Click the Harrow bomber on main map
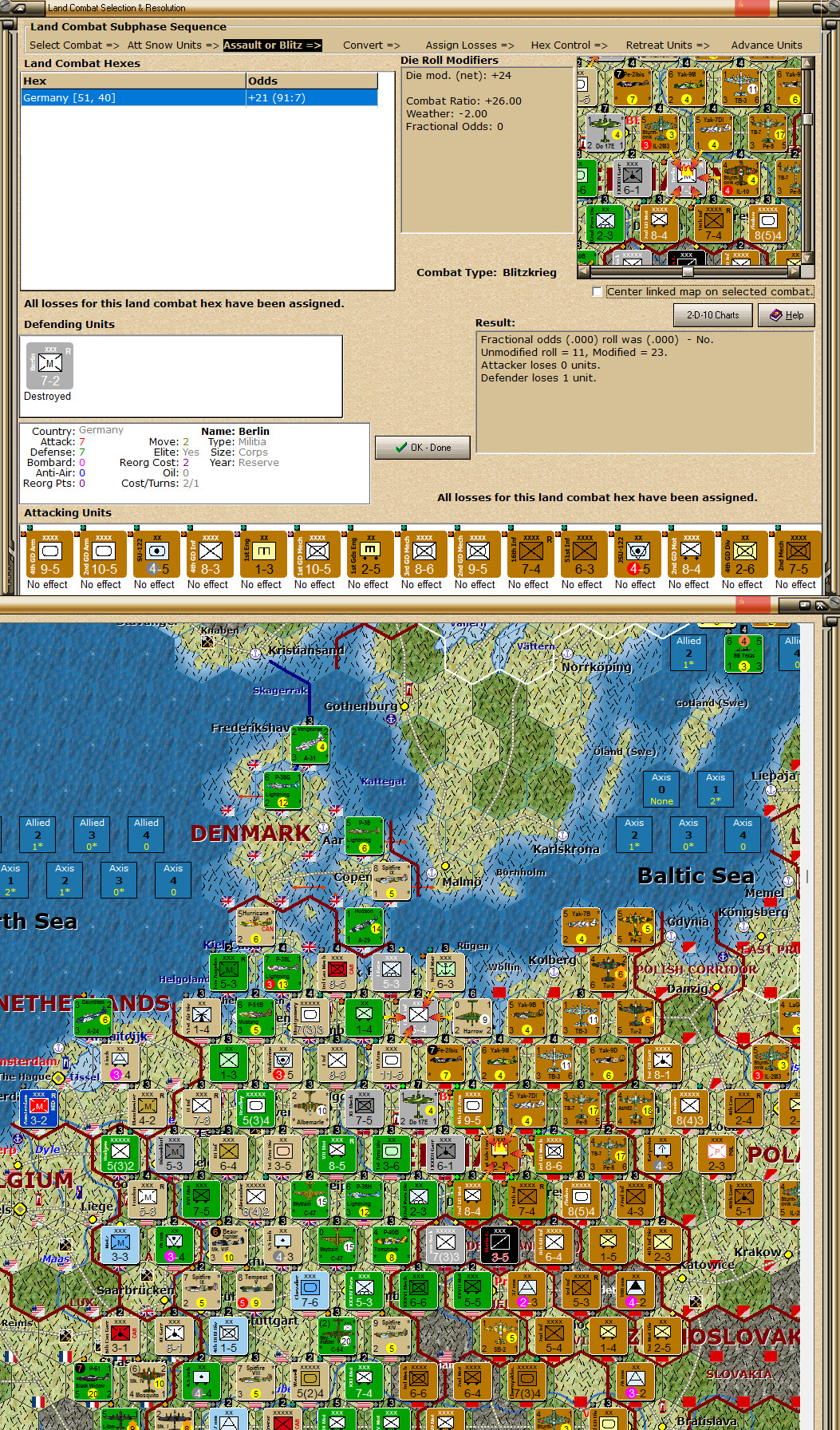 click(x=472, y=1017)
